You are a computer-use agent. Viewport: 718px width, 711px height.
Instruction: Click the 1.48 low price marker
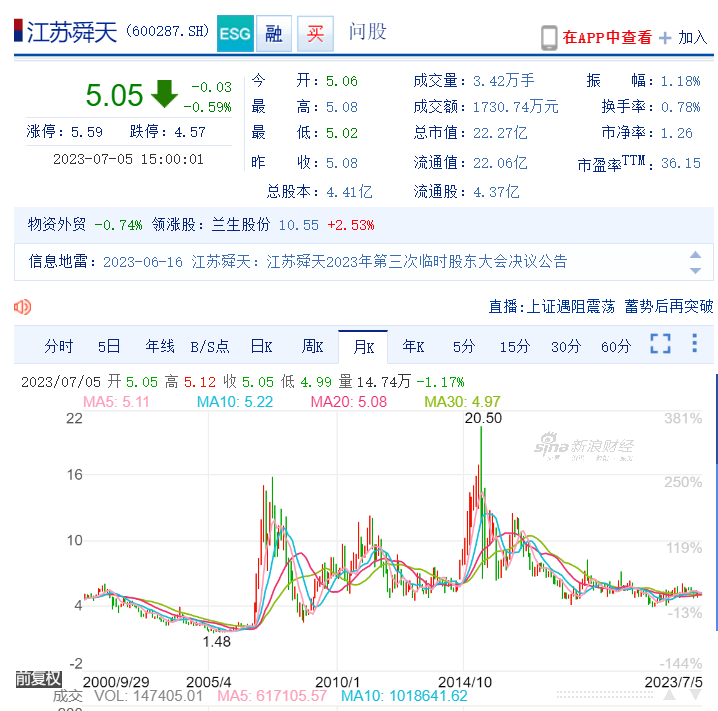[217, 642]
